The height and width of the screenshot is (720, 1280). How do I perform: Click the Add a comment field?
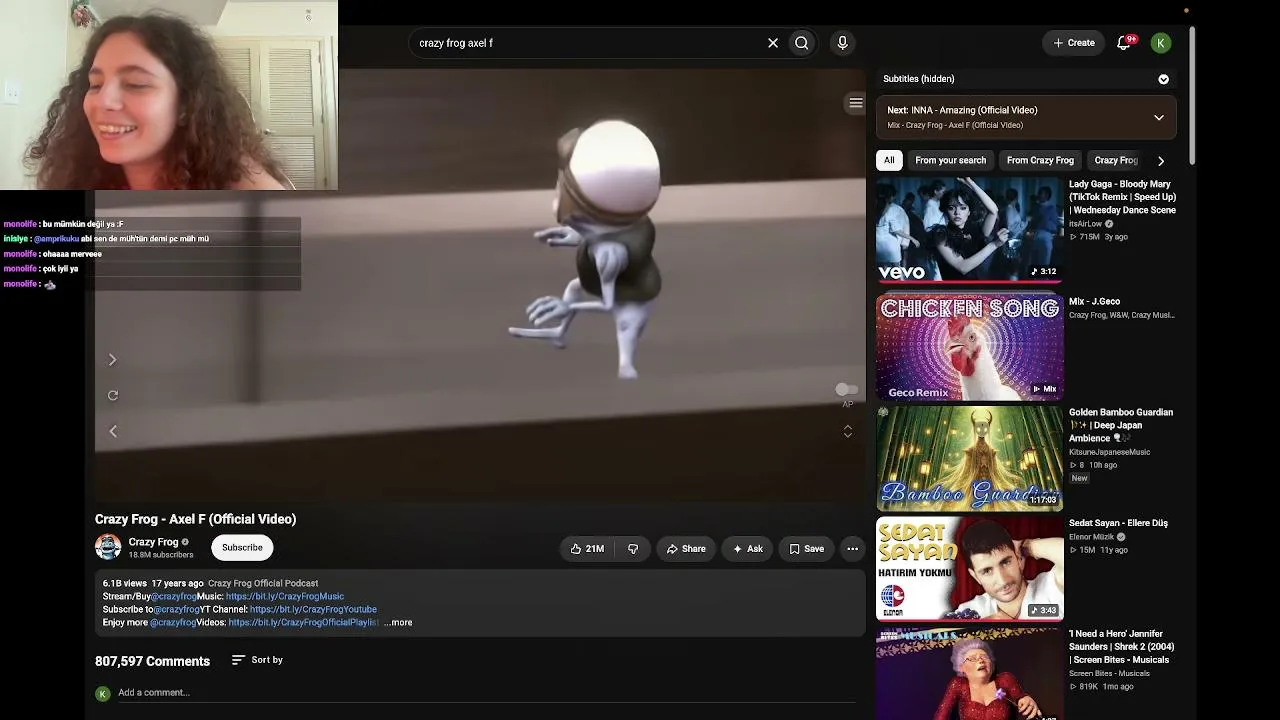point(486,693)
